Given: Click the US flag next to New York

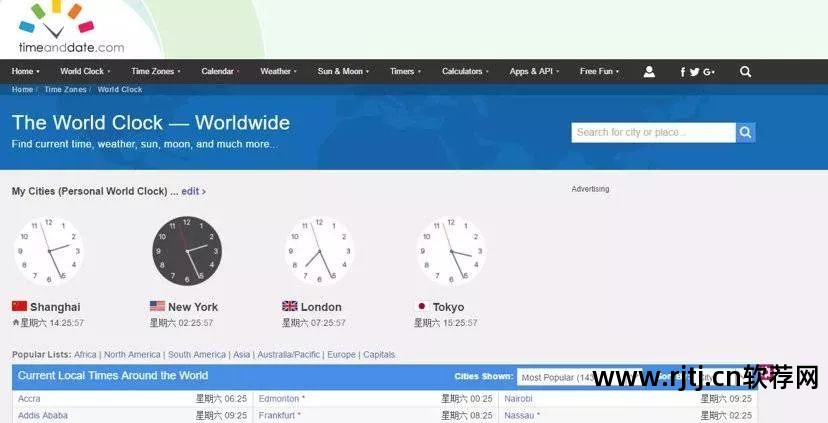Looking at the screenshot, I should pyautogui.click(x=157, y=306).
